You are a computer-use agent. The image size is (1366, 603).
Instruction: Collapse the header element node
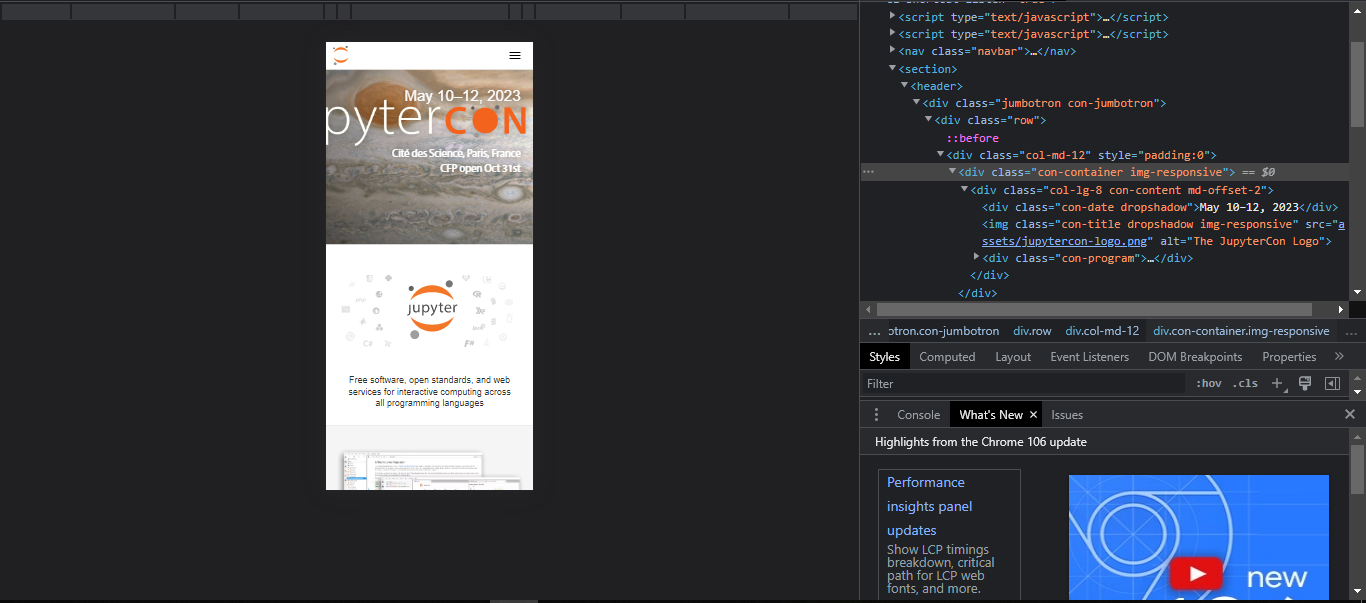905,86
